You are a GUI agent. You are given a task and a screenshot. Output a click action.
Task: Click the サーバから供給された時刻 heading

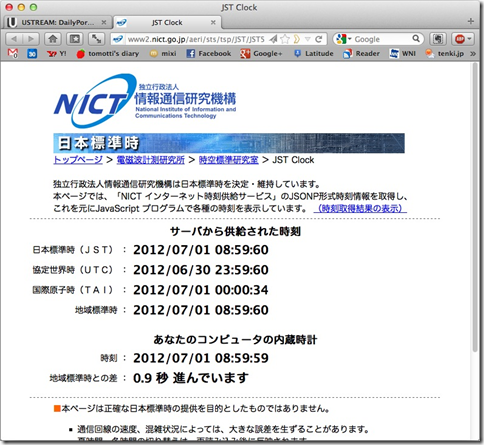point(235,231)
